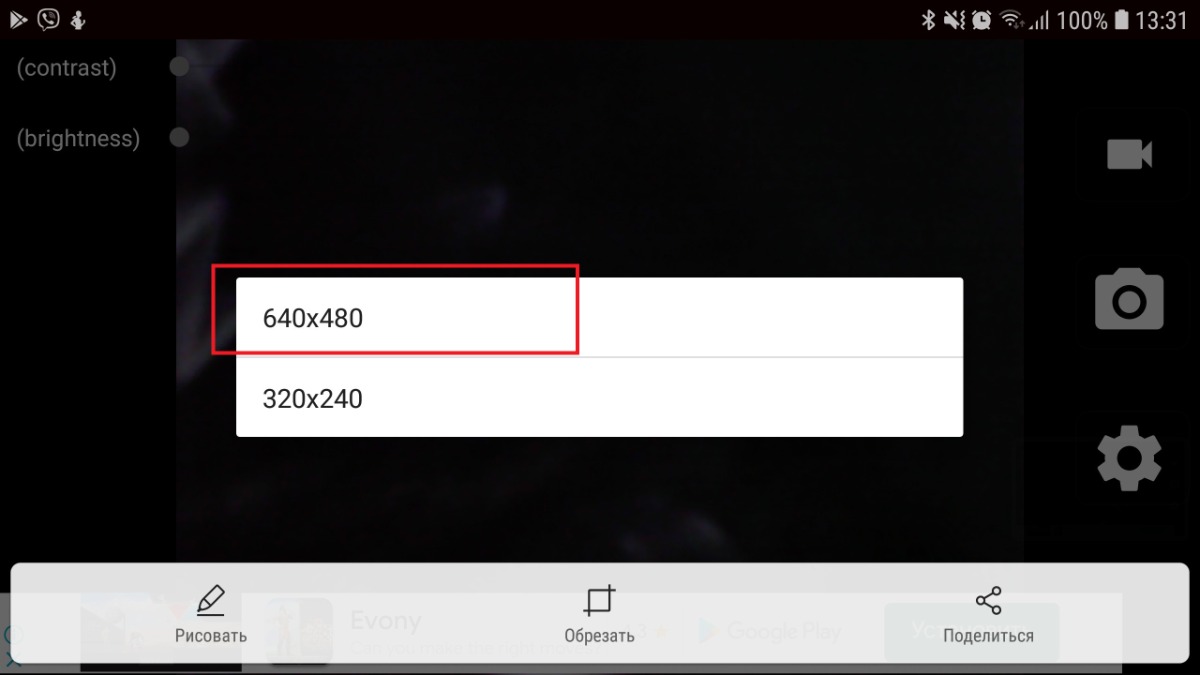Screen dimensions: 1200x675
Task: Tap the Bluetooth status icon
Action: 927,19
